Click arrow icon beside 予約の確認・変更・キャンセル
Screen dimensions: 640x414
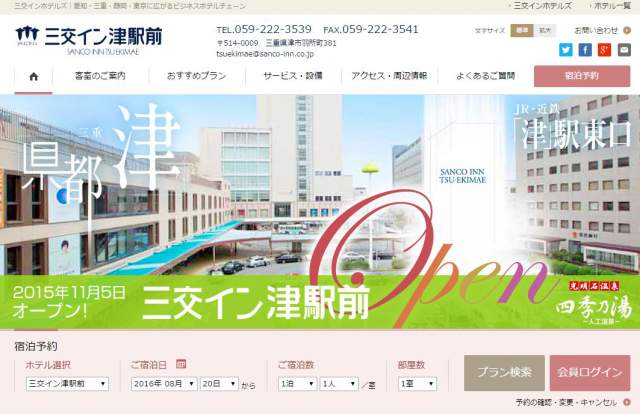point(627,403)
